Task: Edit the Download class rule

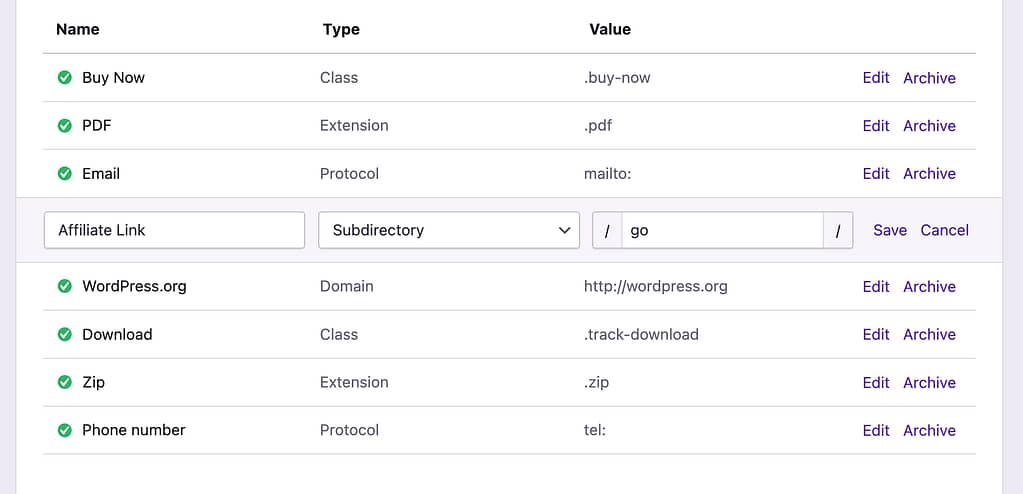Action: (x=876, y=335)
